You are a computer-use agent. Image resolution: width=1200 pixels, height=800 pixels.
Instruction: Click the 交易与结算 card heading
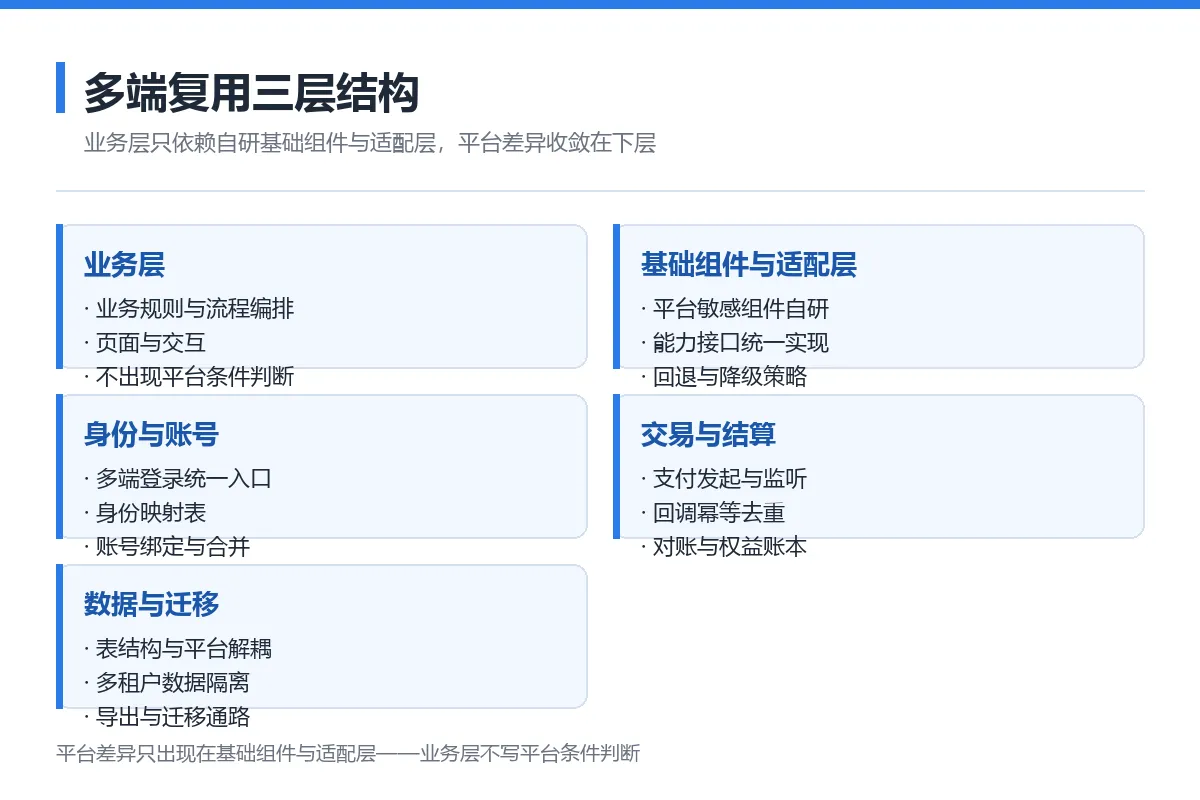pos(708,435)
